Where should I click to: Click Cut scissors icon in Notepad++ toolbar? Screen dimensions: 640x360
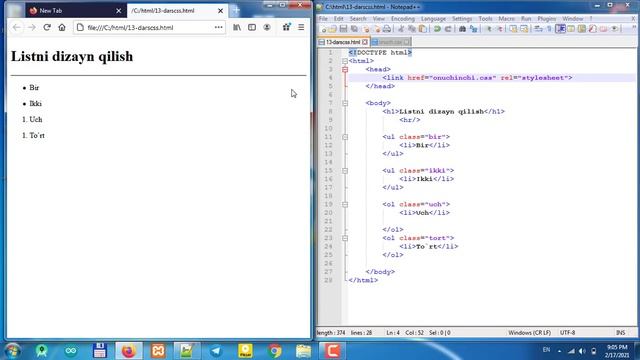coord(401,29)
